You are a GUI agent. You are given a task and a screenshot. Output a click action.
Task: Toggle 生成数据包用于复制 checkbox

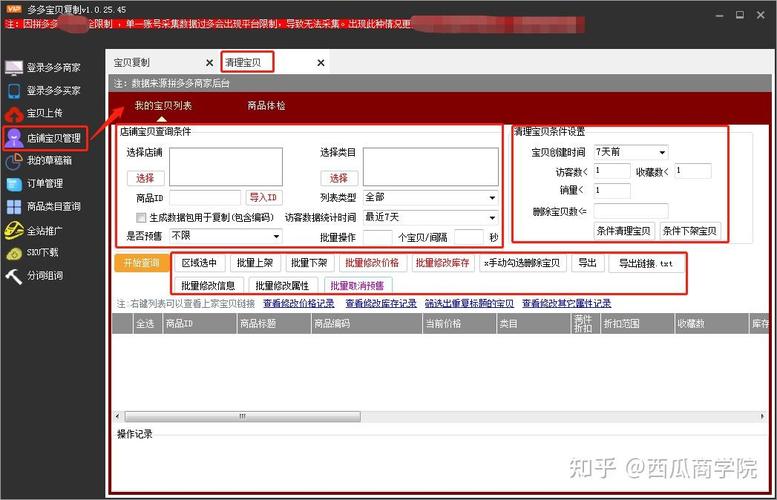coord(141,218)
